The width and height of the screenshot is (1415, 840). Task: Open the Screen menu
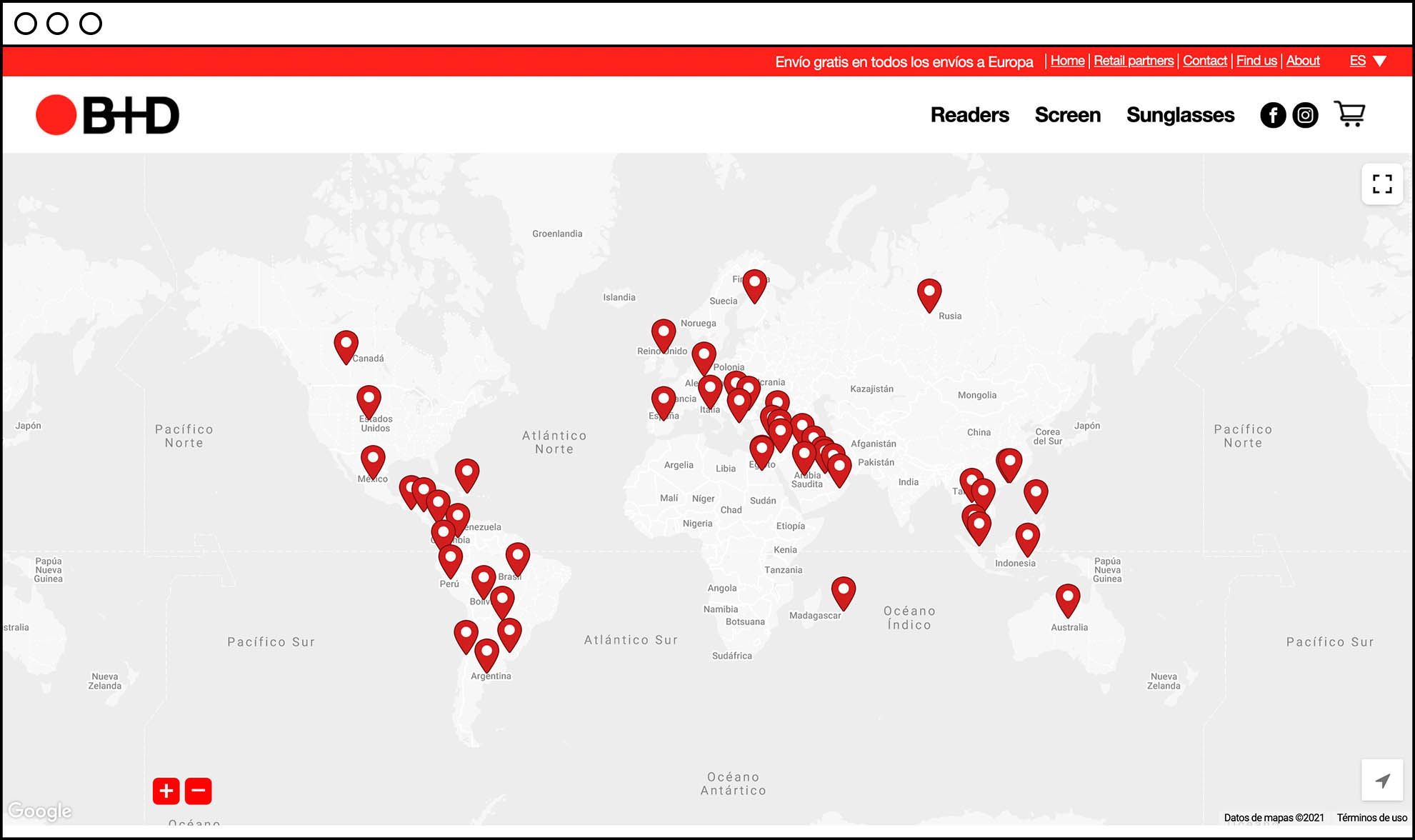(x=1067, y=115)
